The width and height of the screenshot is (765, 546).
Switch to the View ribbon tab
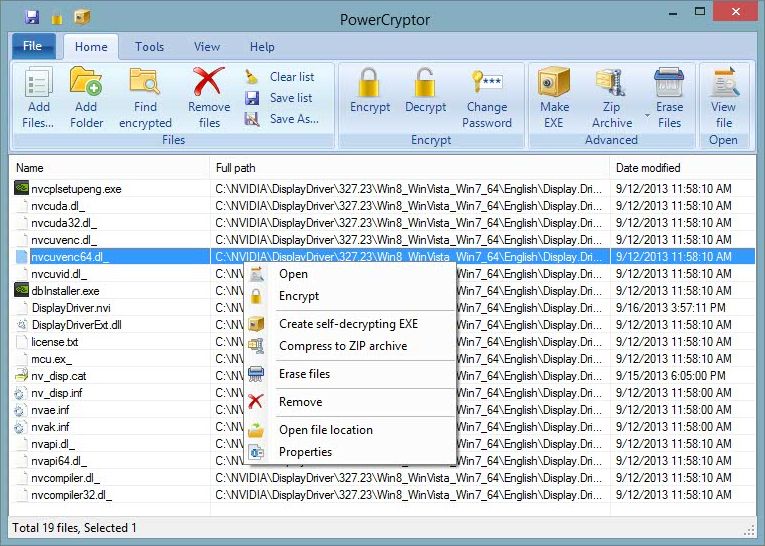(207, 47)
